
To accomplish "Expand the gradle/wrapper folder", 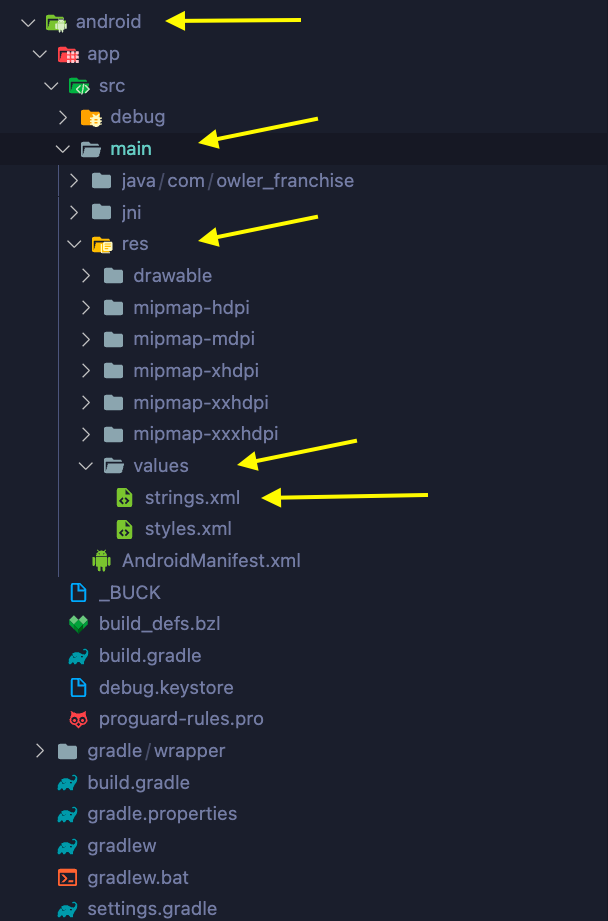I will (39, 750).
